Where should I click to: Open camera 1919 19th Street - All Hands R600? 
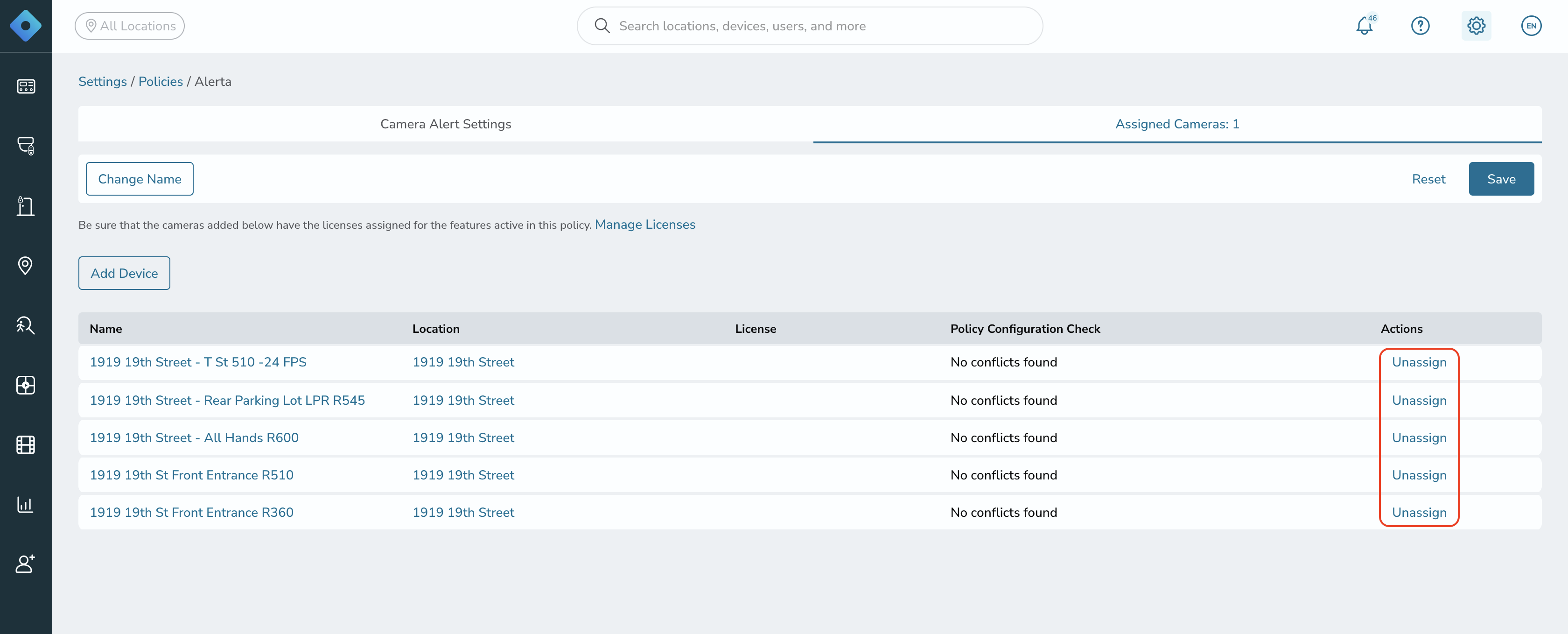[x=194, y=438]
